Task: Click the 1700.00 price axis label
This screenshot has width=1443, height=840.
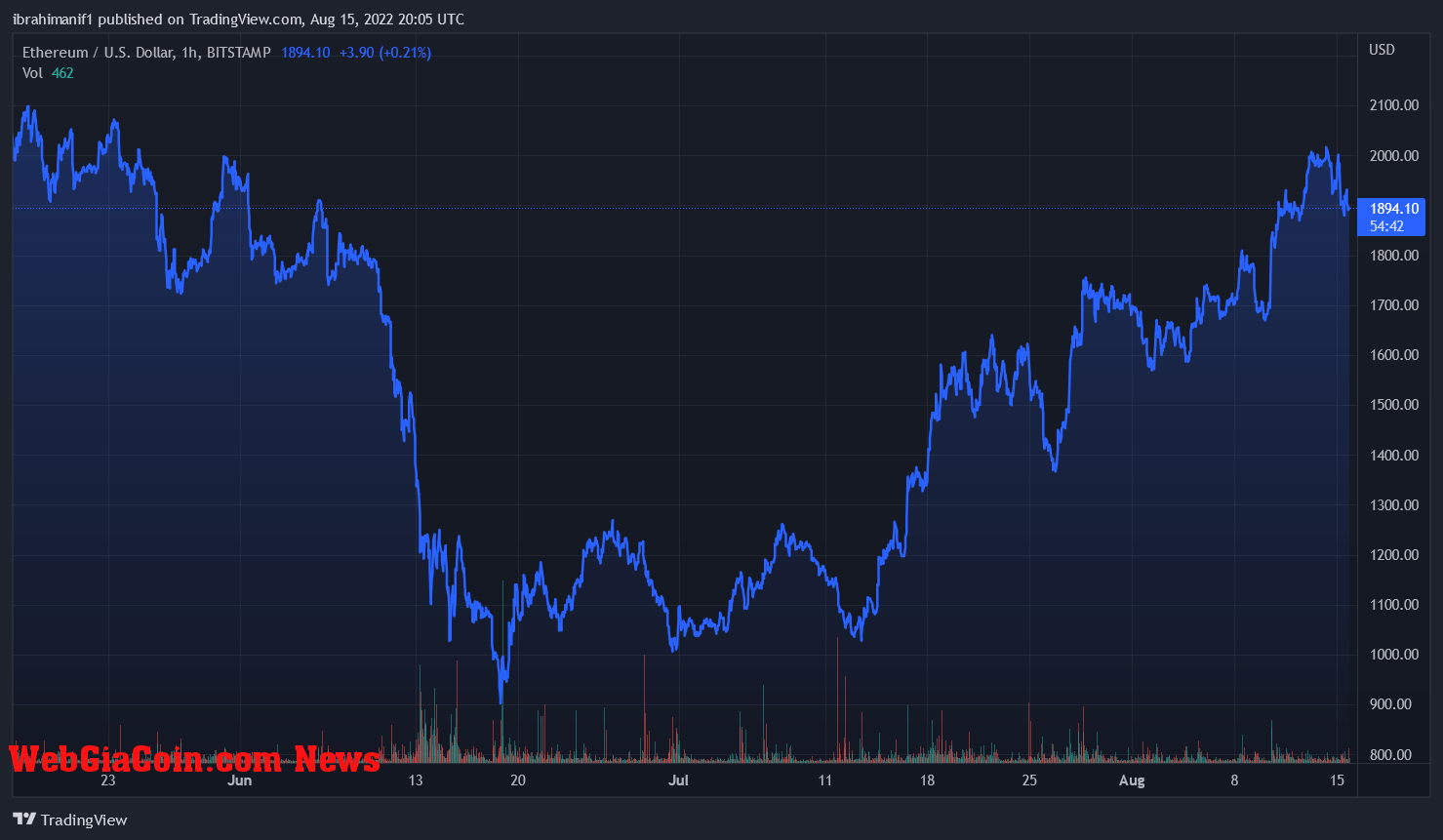Action: pos(1394,305)
